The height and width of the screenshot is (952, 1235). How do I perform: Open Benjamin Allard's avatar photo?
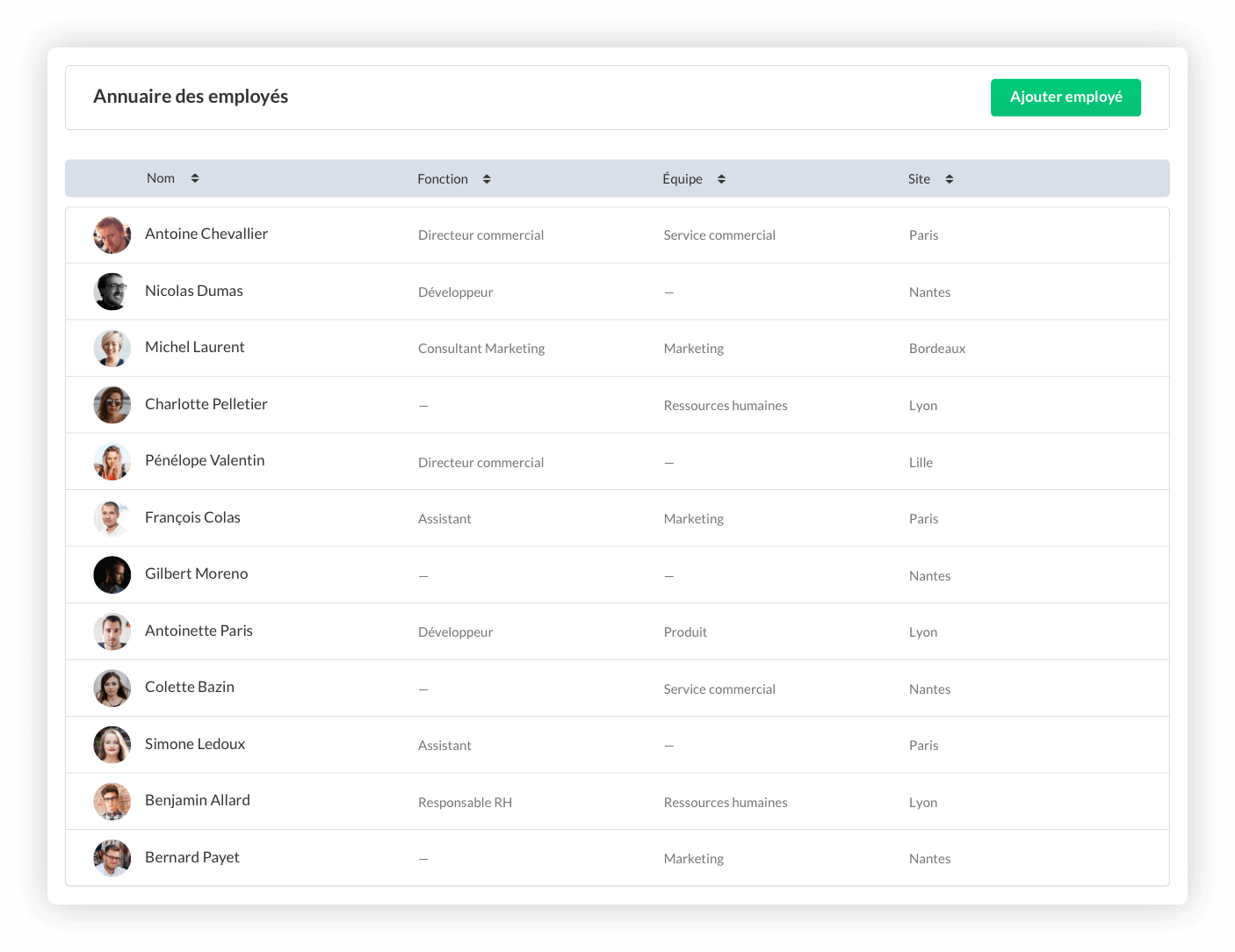(112, 802)
